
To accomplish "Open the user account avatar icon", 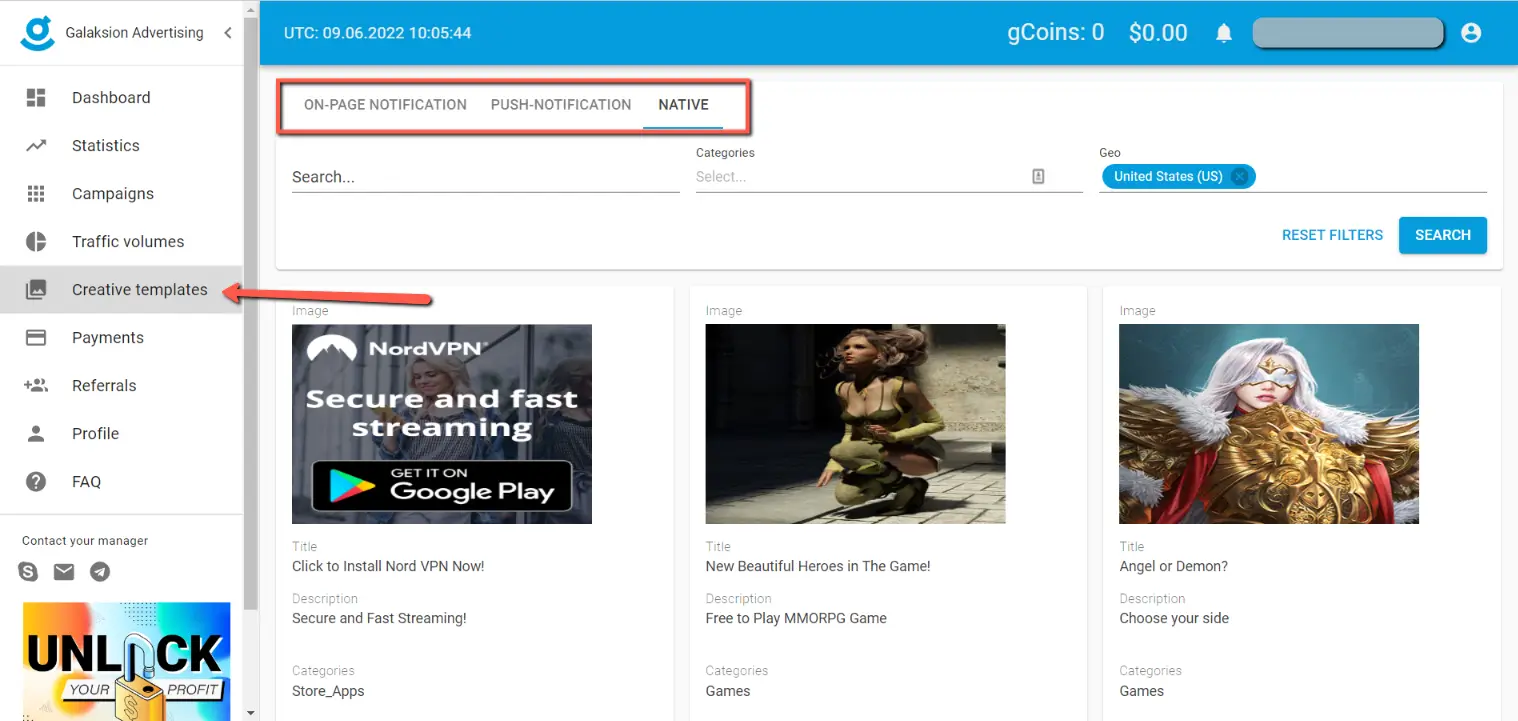I will tap(1470, 33).
